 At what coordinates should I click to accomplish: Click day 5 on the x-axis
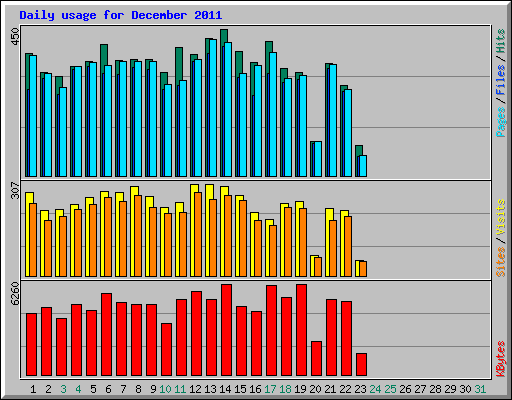pyautogui.click(x=93, y=389)
